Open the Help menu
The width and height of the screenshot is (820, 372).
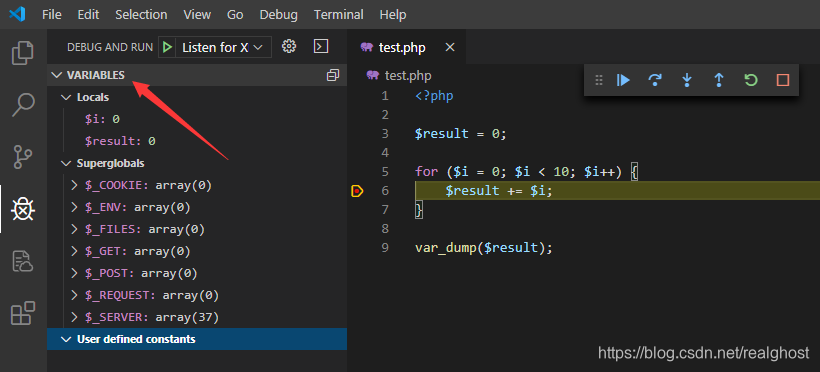tap(393, 15)
